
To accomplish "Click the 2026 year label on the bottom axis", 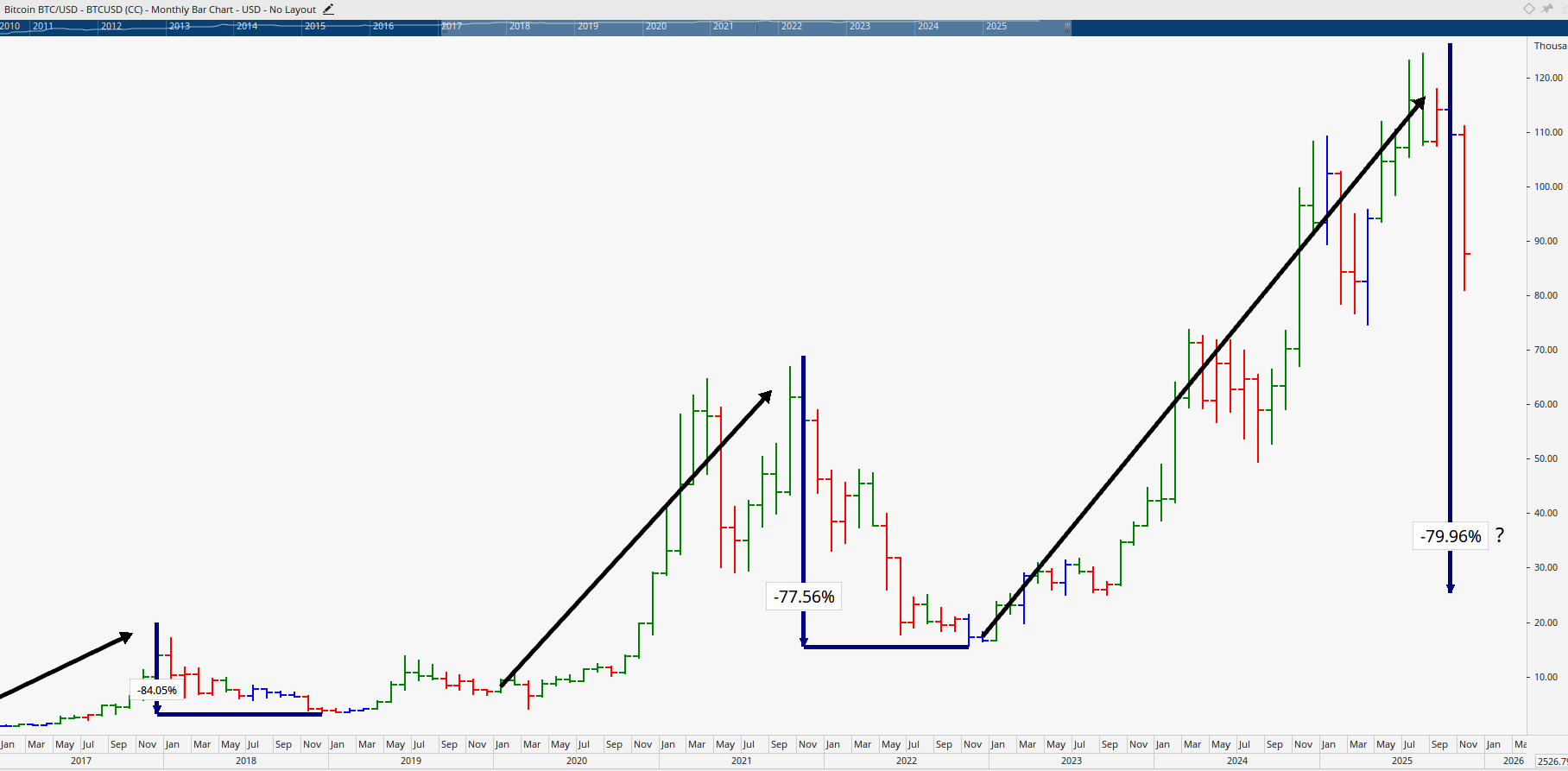I will coord(1514,761).
